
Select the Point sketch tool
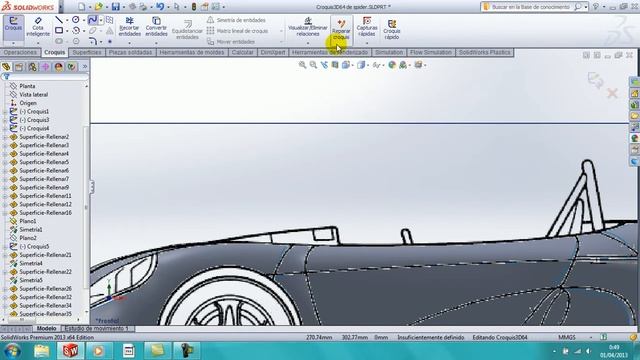[x=110, y=41]
